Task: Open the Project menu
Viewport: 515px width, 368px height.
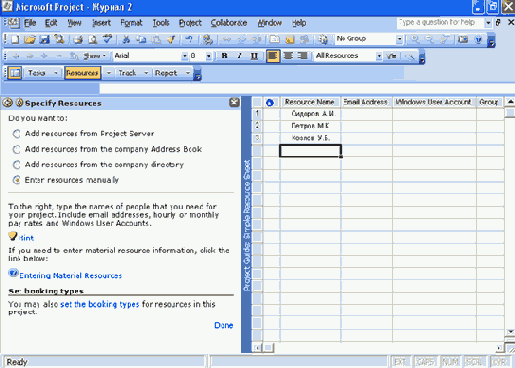Action: (190, 23)
